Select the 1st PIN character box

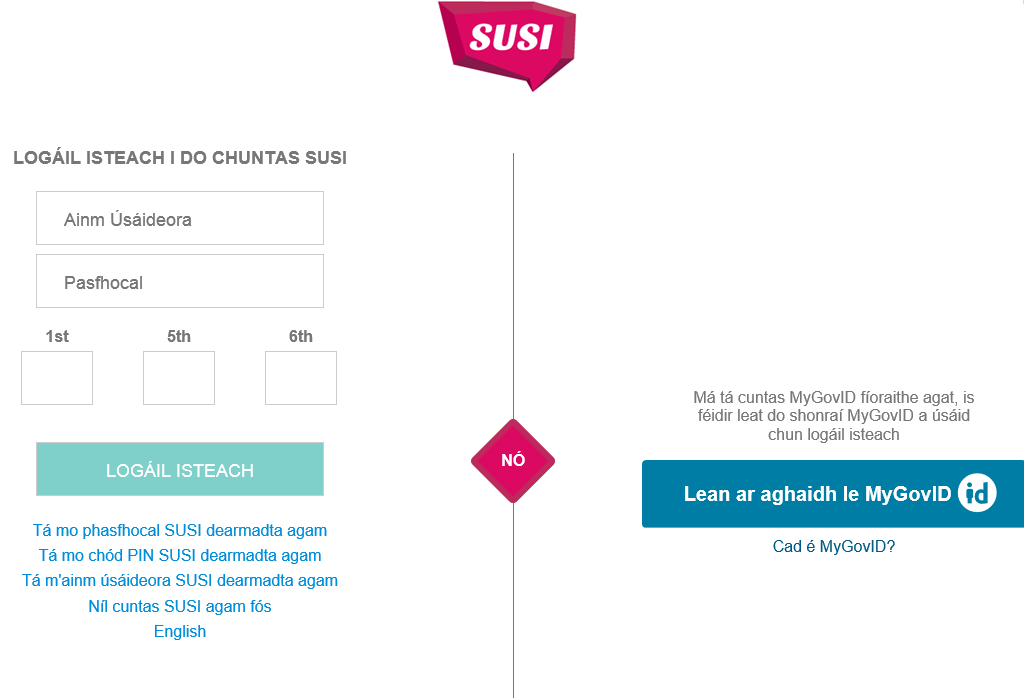coord(57,378)
